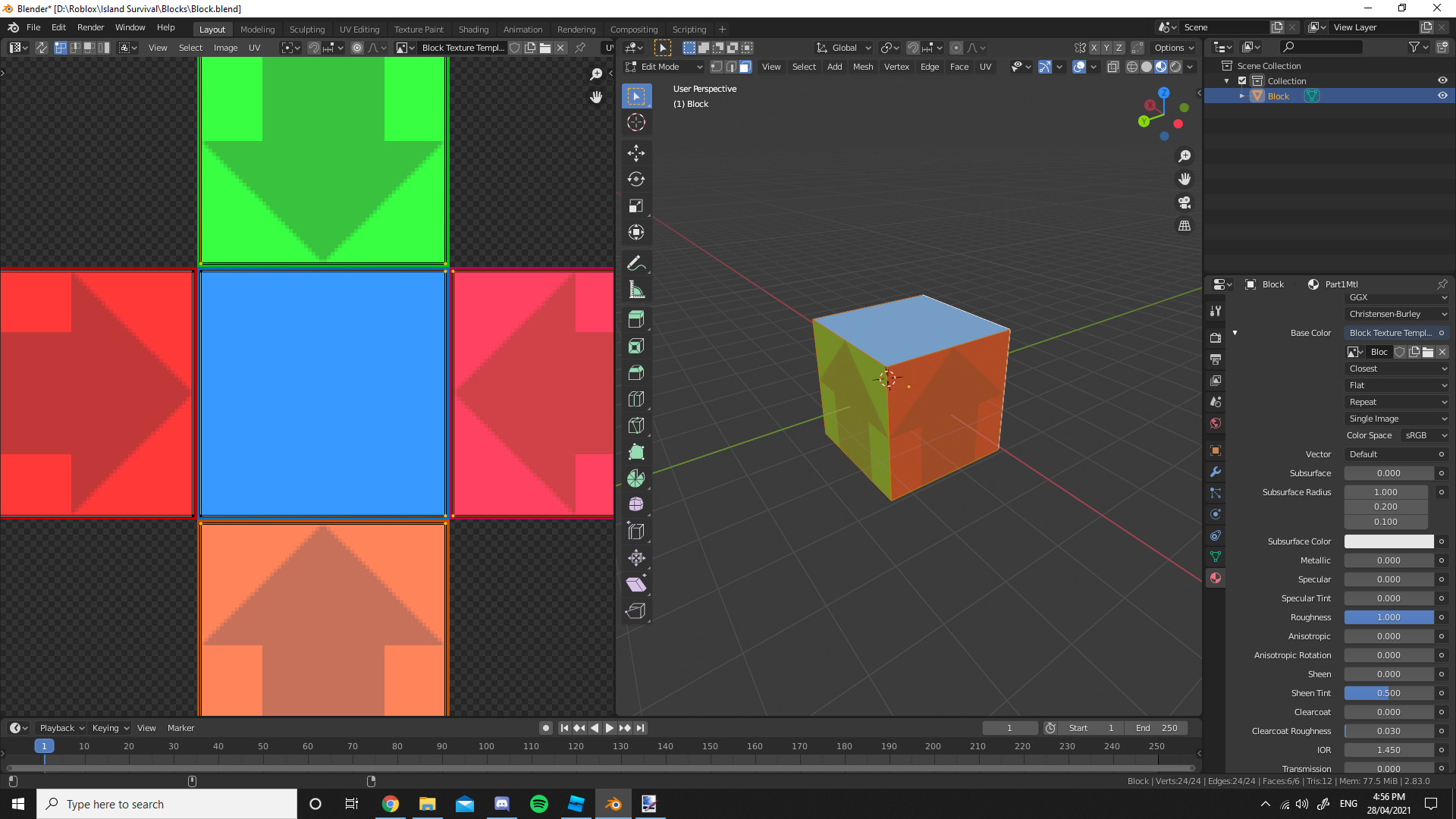This screenshot has width=1456, height=819.
Task: Select the Move tool in the toolbar
Action: (x=636, y=153)
